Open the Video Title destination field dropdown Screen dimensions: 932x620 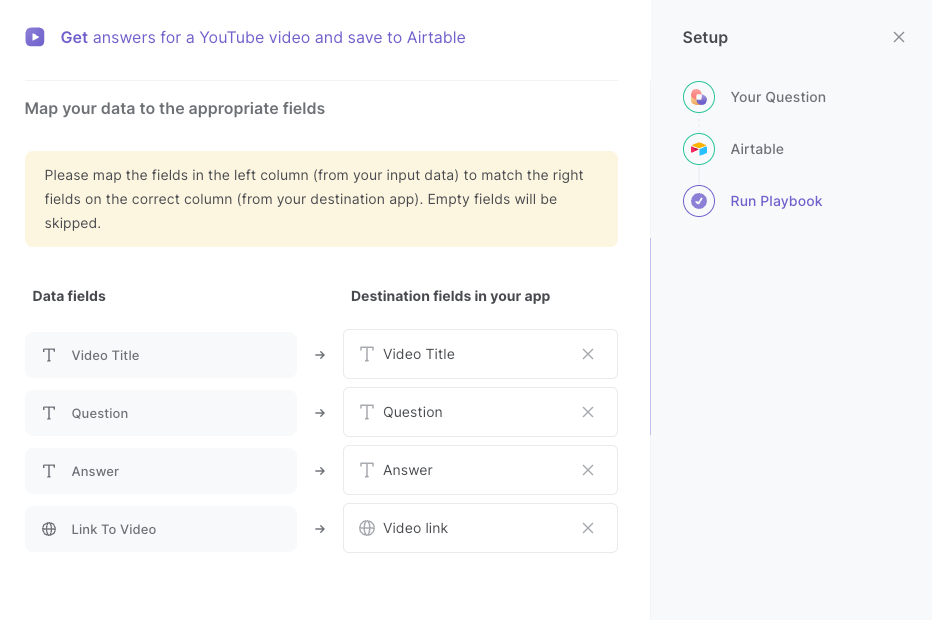[x=480, y=354]
